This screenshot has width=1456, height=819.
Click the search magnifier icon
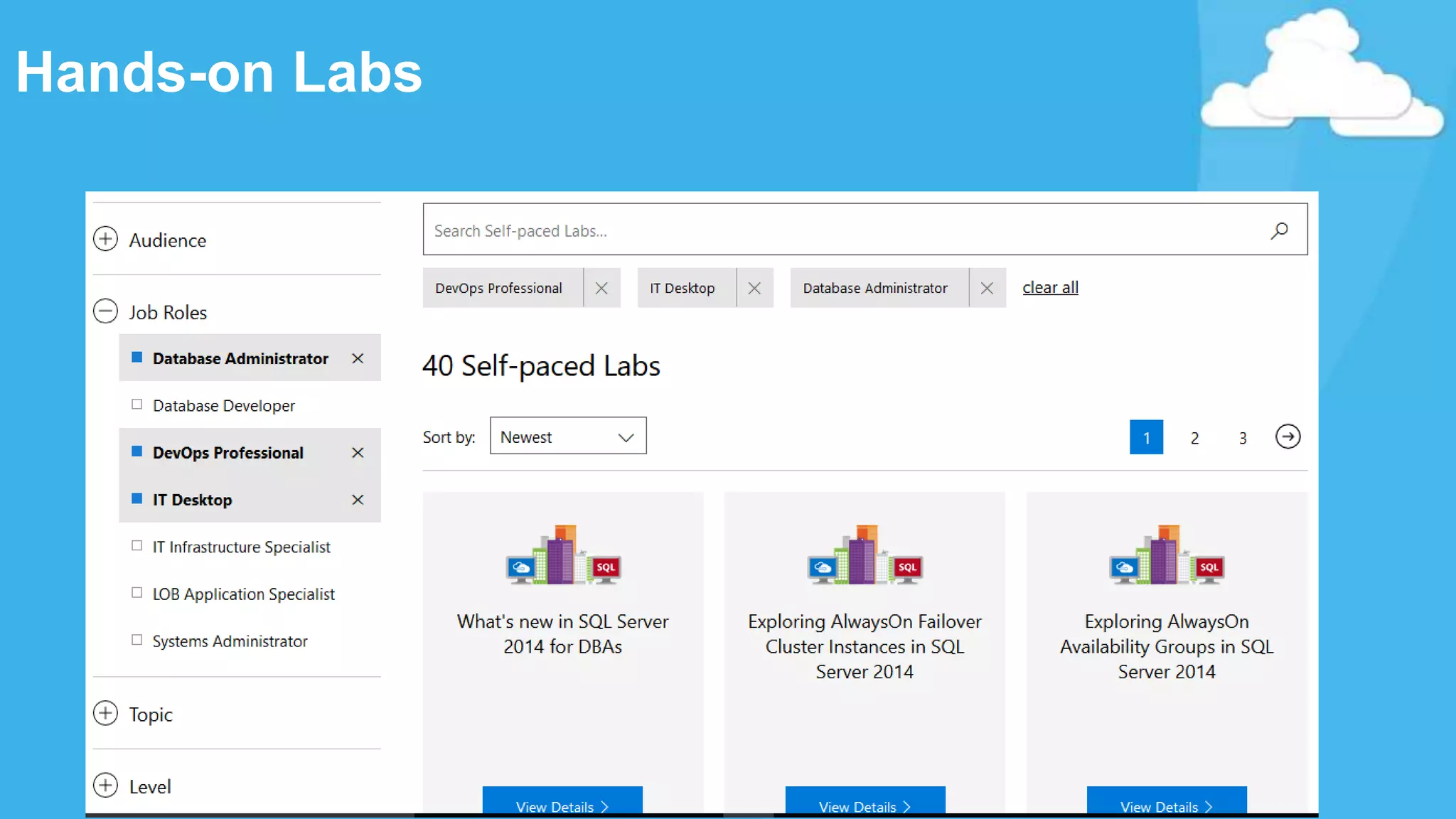1279,230
